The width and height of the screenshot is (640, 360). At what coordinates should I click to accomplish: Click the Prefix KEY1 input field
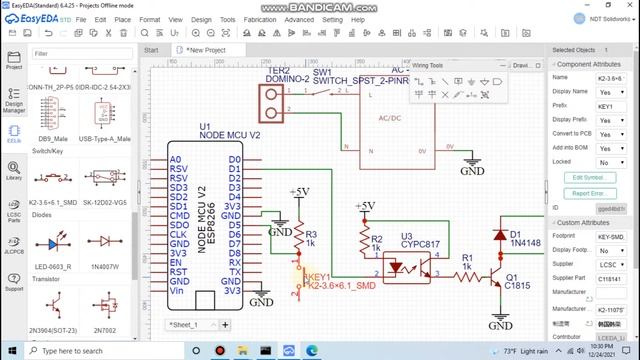click(611, 107)
